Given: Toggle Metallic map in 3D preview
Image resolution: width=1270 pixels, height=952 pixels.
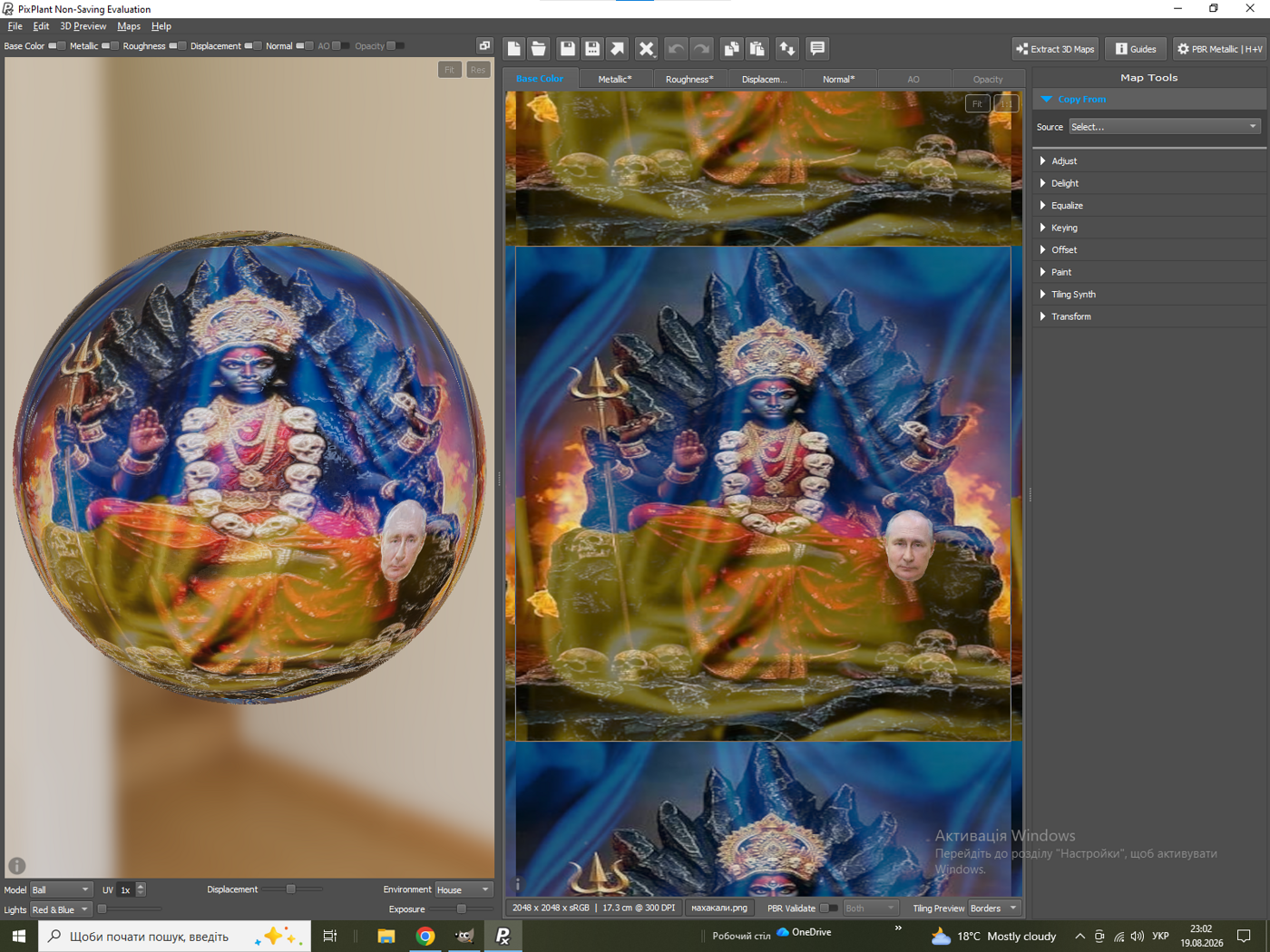Looking at the screenshot, I should (110, 46).
